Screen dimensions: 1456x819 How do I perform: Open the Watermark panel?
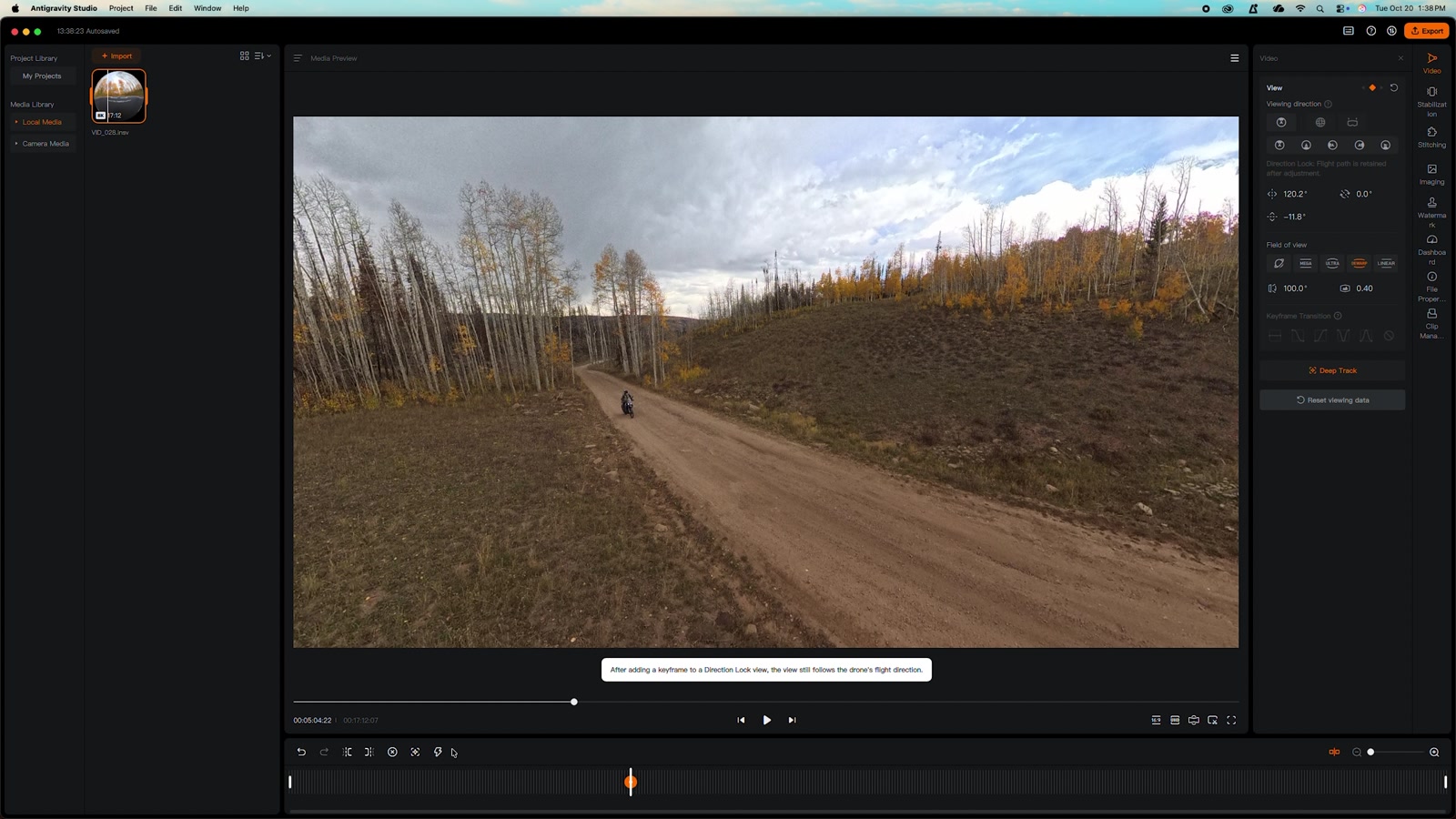click(1431, 212)
